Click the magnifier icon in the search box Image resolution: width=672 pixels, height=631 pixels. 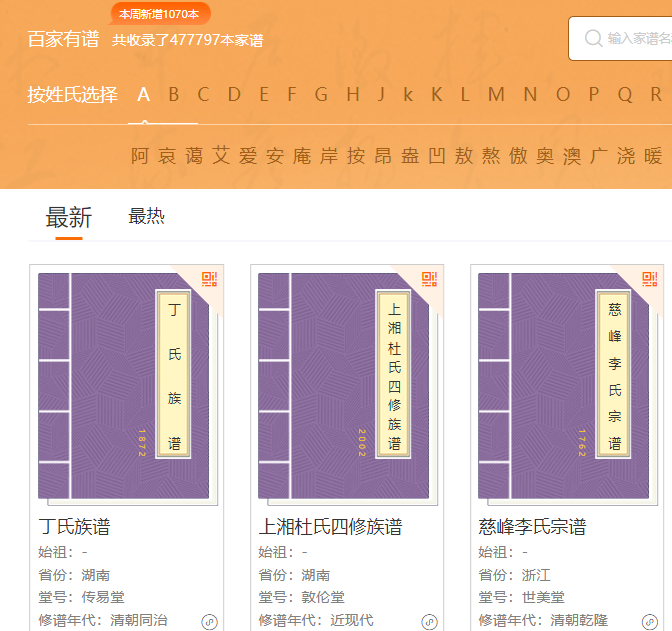point(594,38)
